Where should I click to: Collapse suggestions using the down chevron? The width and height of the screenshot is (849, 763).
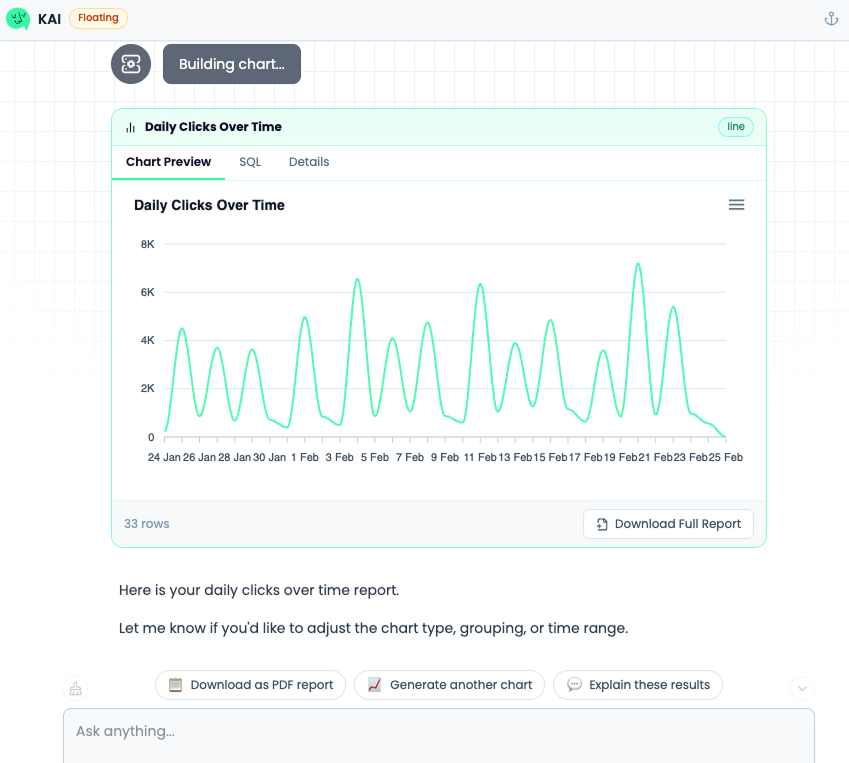tap(801, 688)
